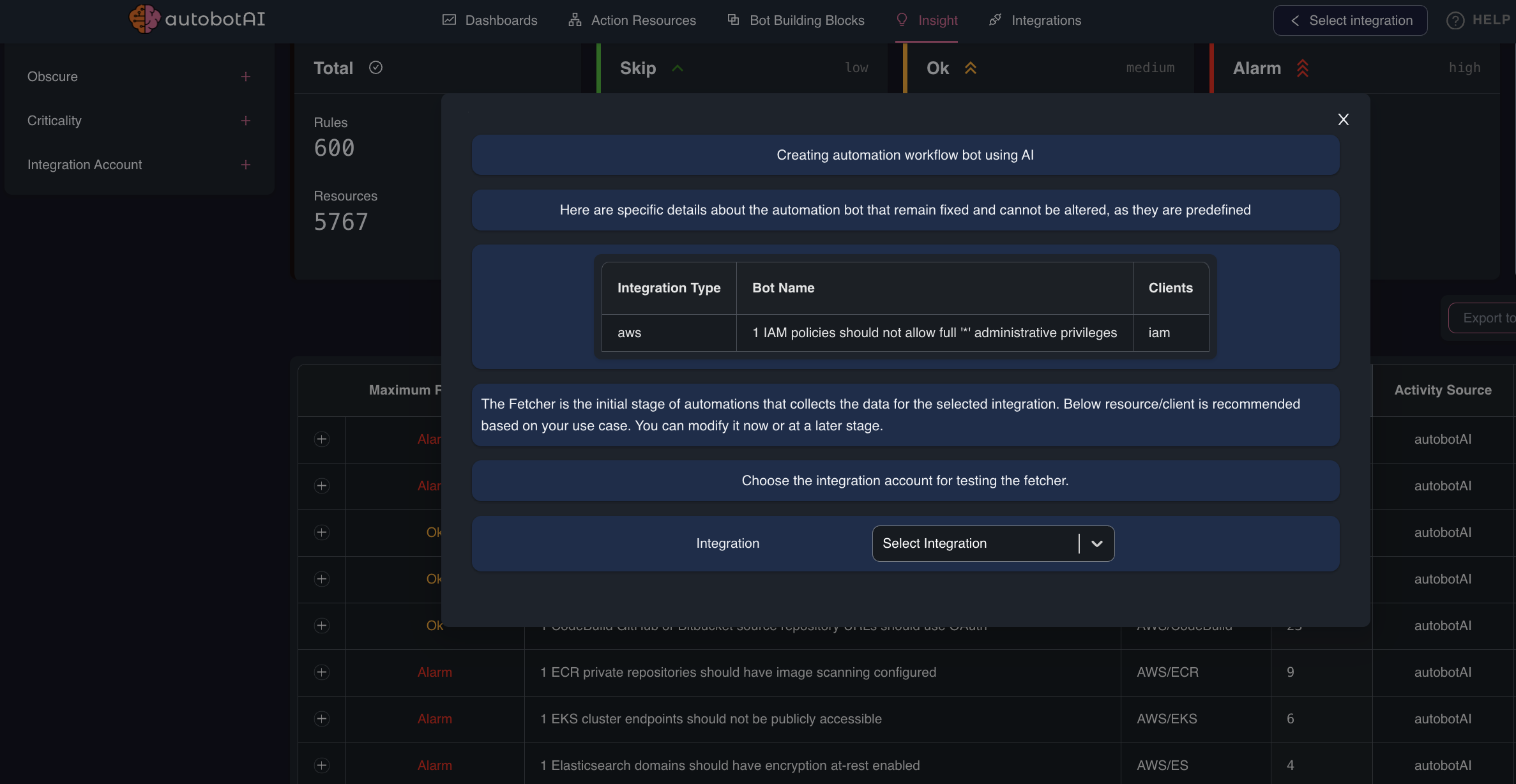Expand the ECR image scanning row
Image resolution: width=1516 pixels, height=784 pixels.
tap(322, 672)
